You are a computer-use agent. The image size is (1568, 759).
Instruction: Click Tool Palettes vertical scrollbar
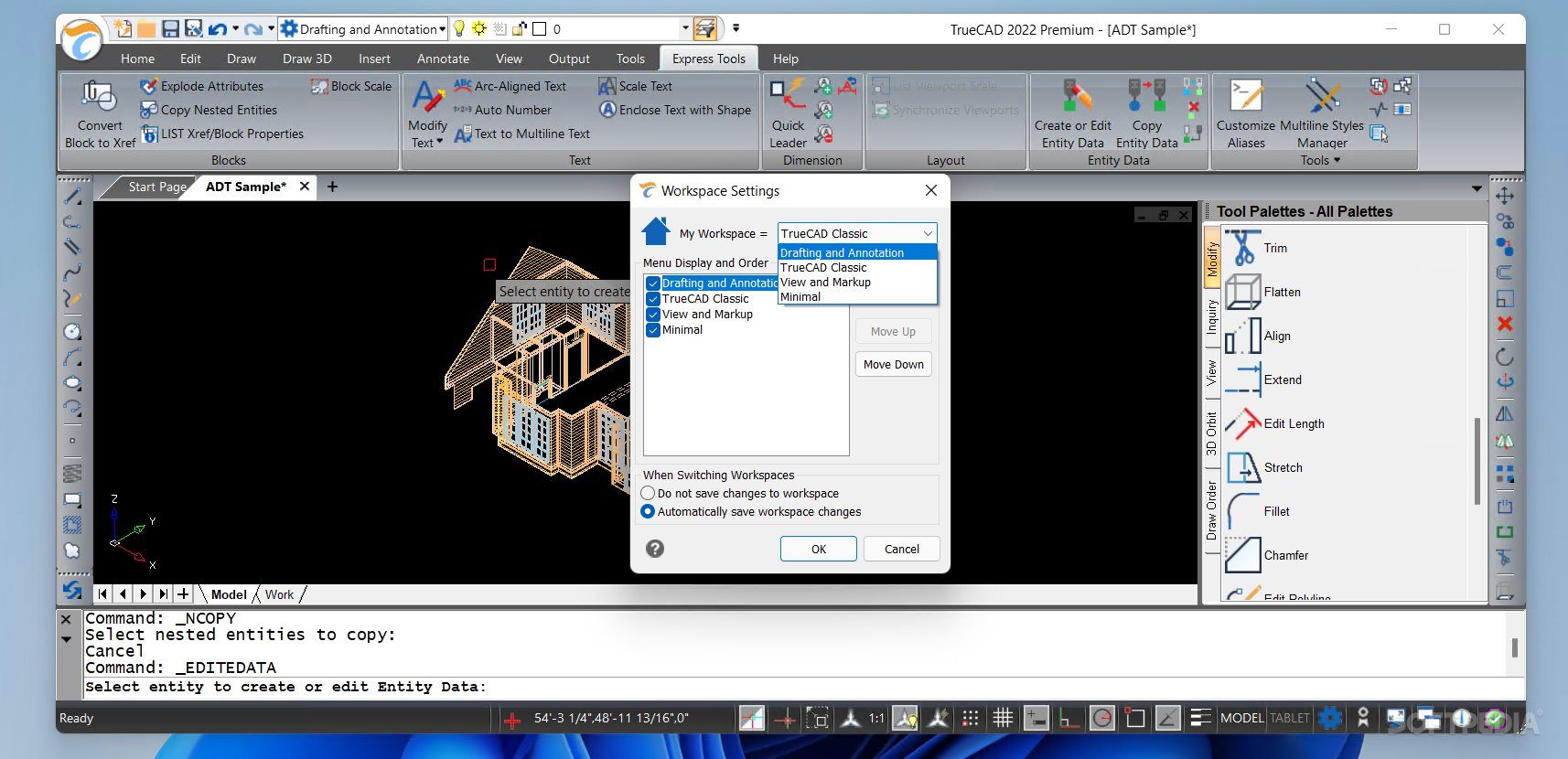[1477, 461]
